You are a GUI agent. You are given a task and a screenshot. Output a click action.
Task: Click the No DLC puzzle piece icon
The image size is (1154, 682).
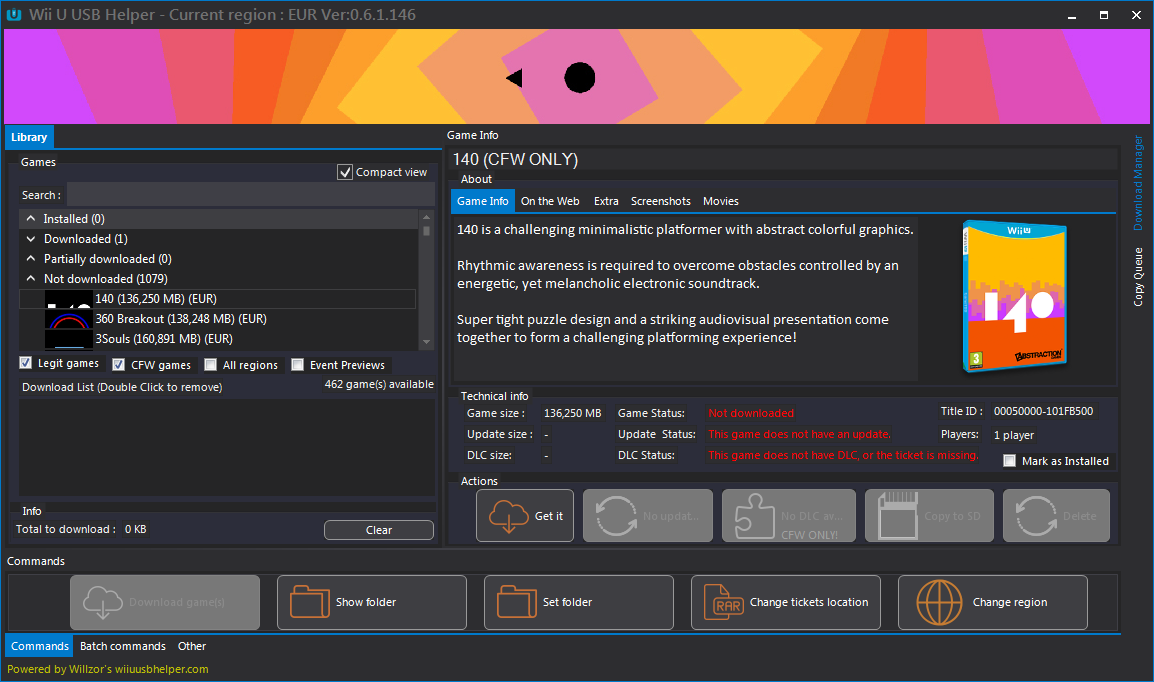coord(754,516)
